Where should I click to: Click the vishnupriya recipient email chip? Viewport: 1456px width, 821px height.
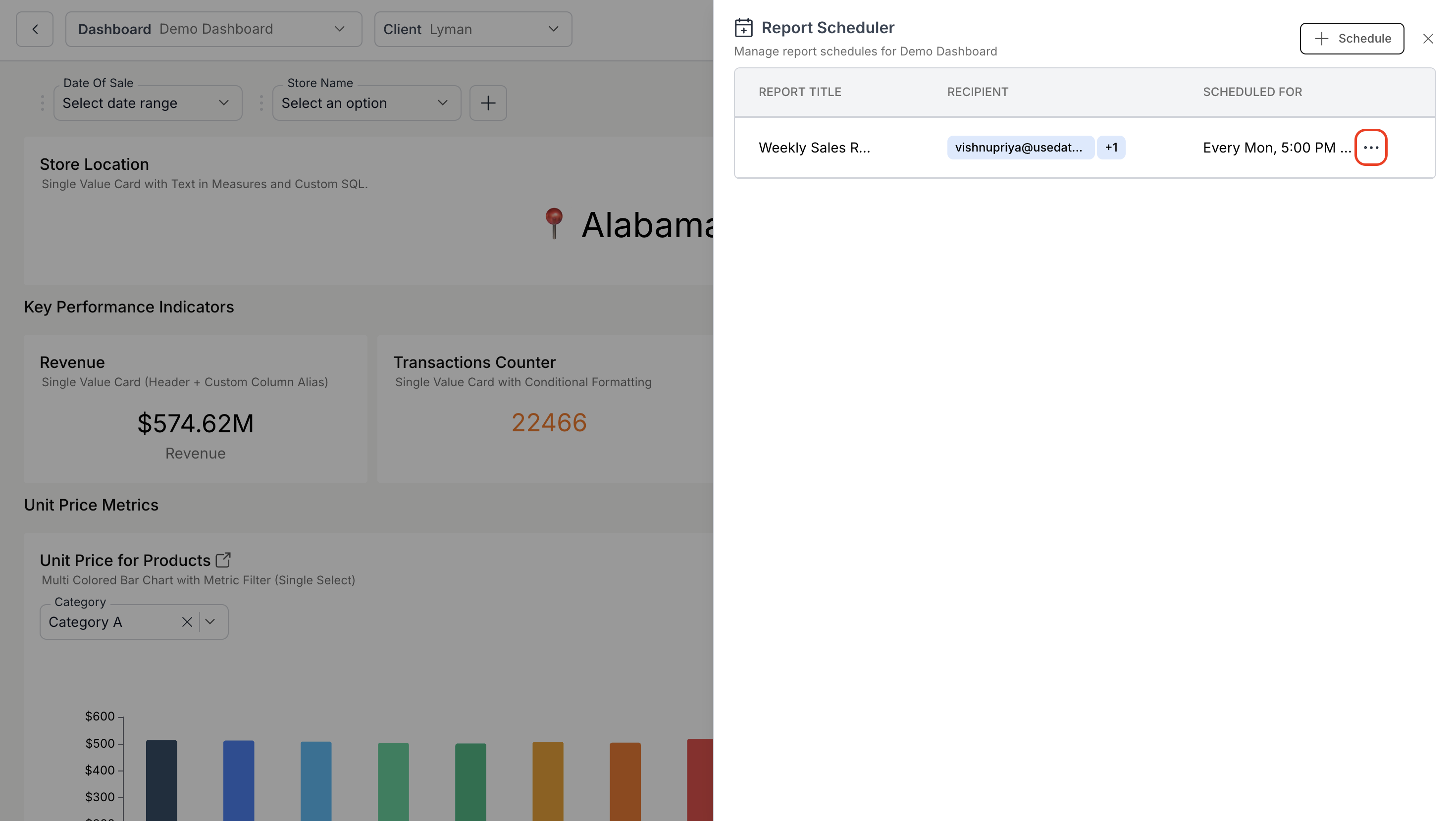(1020, 148)
